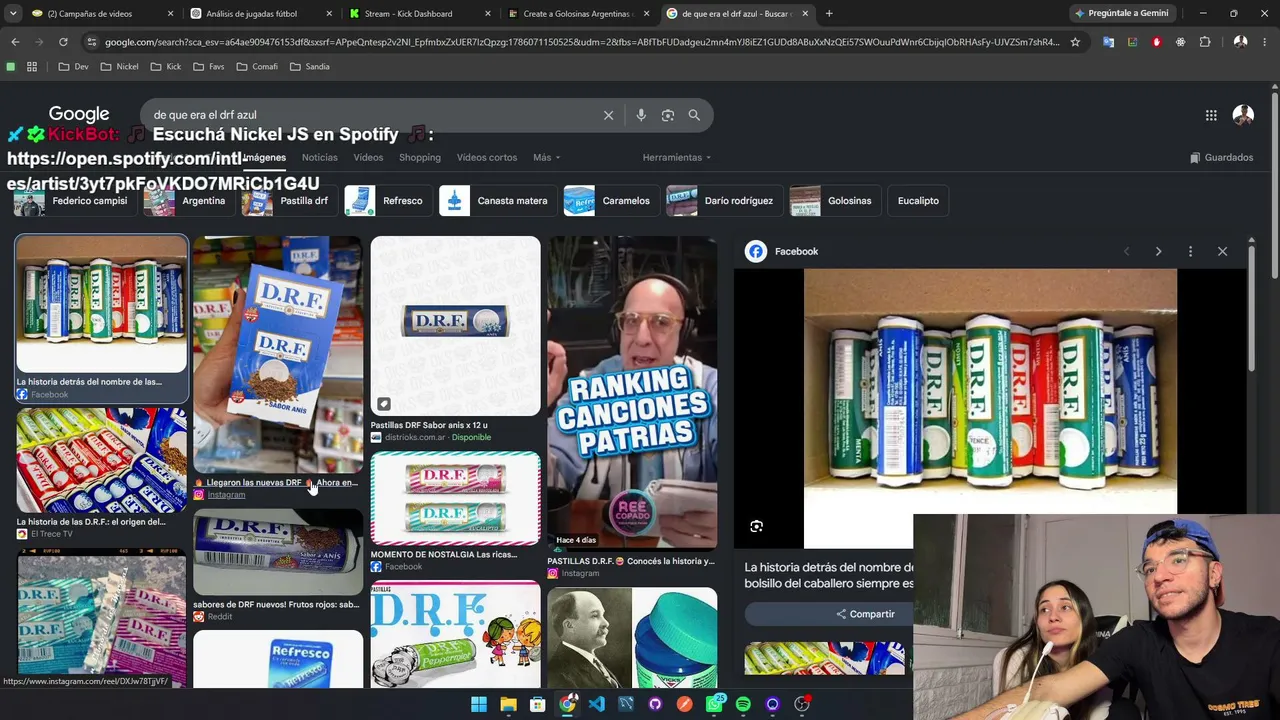Open Visual Studio Code from the taskbar
Viewport: 1280px width, 720px height.
pyautogui.click(x=597, y=704)
